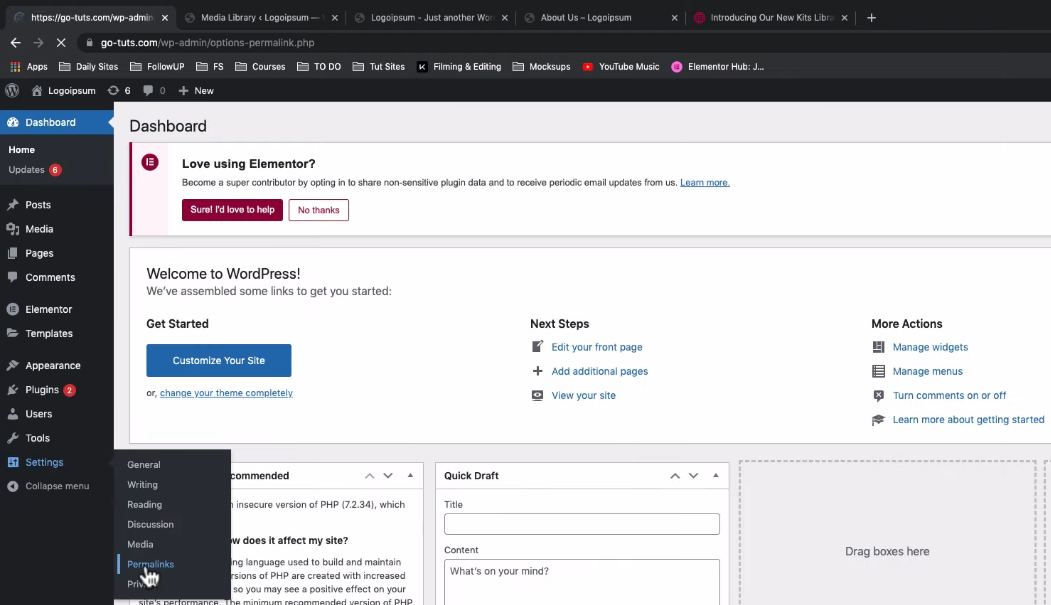Close the Introducing Our New Kits tab
Viewport: 1051px width, 605px height.
(x=845, y=17)
